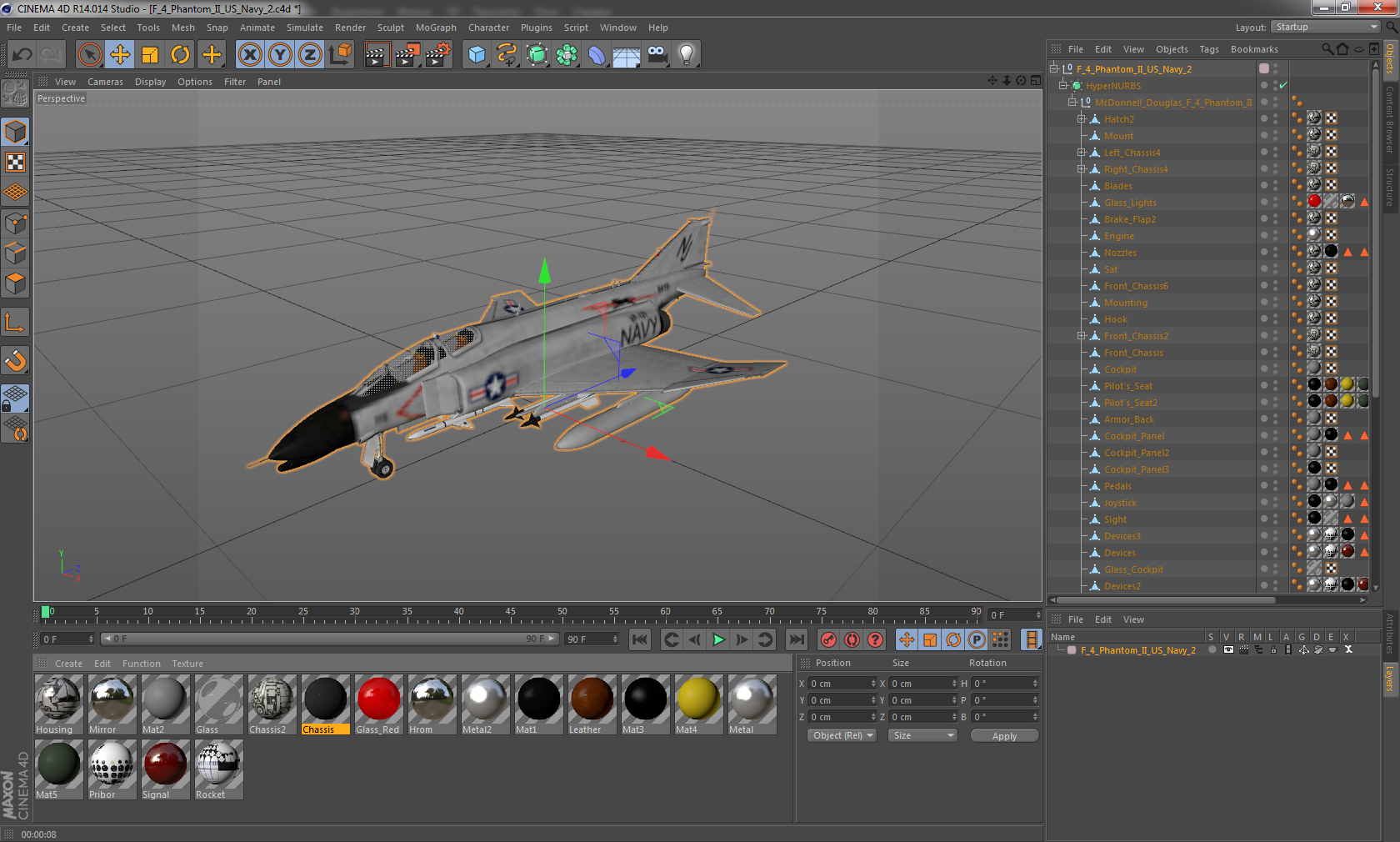Open the Layout Startup dropdown
This screenshot has height=842, width=1400.
pyautogui.click(x=1326, y=27)
